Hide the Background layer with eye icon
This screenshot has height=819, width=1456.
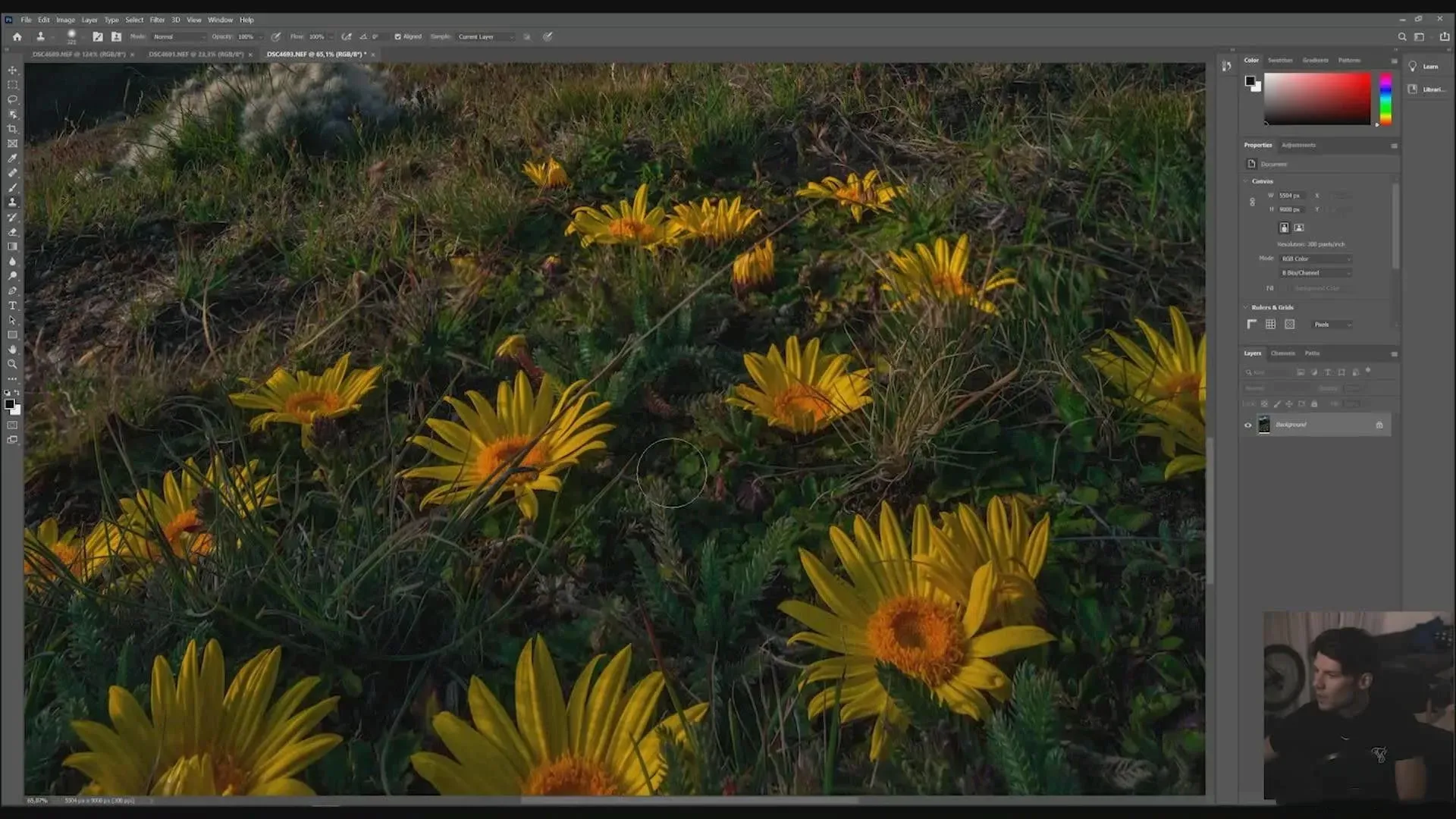(x=1247, y=425)
